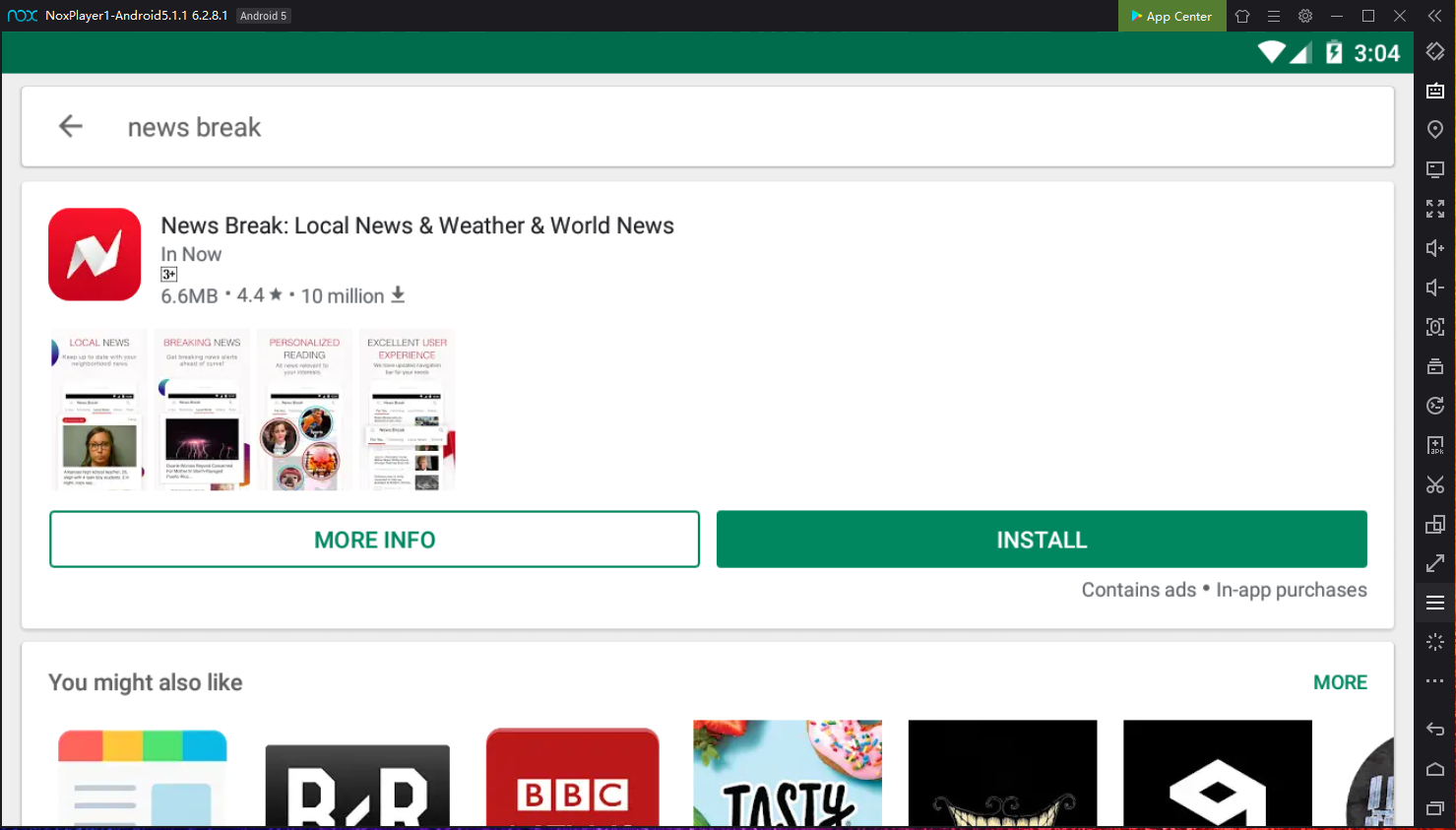The height and width of the screenshot is (830, 1456).
Task: Select the keyboard mapping icon
Action: 1434,91
